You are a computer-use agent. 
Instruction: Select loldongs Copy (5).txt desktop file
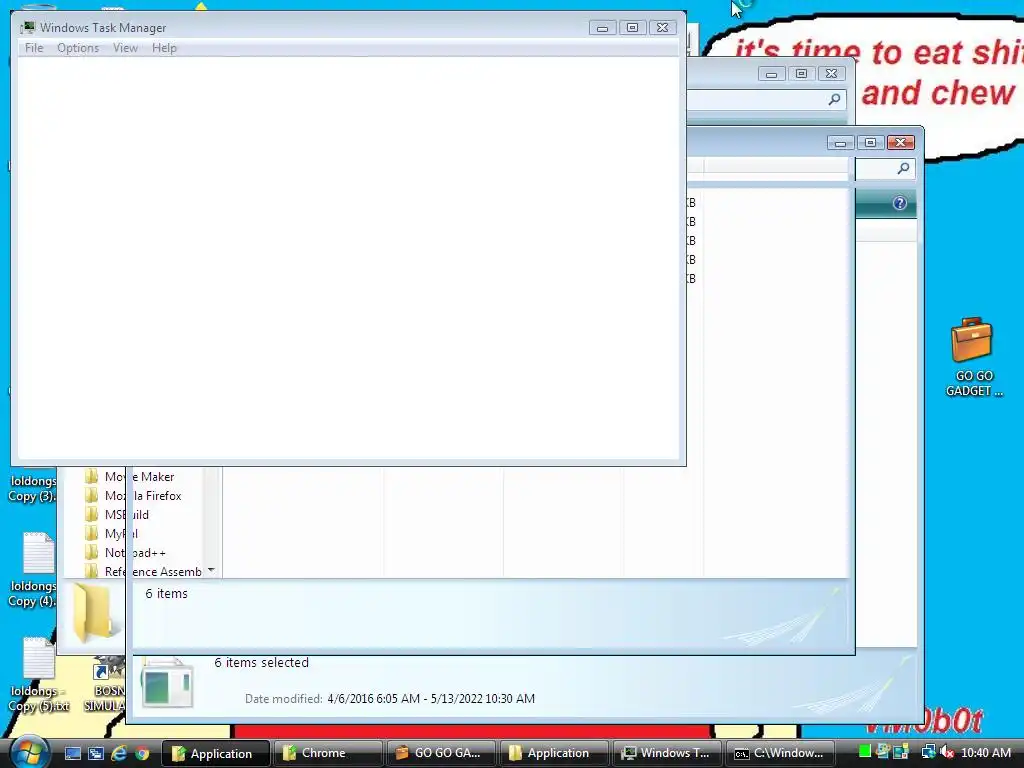pos(38,675)
